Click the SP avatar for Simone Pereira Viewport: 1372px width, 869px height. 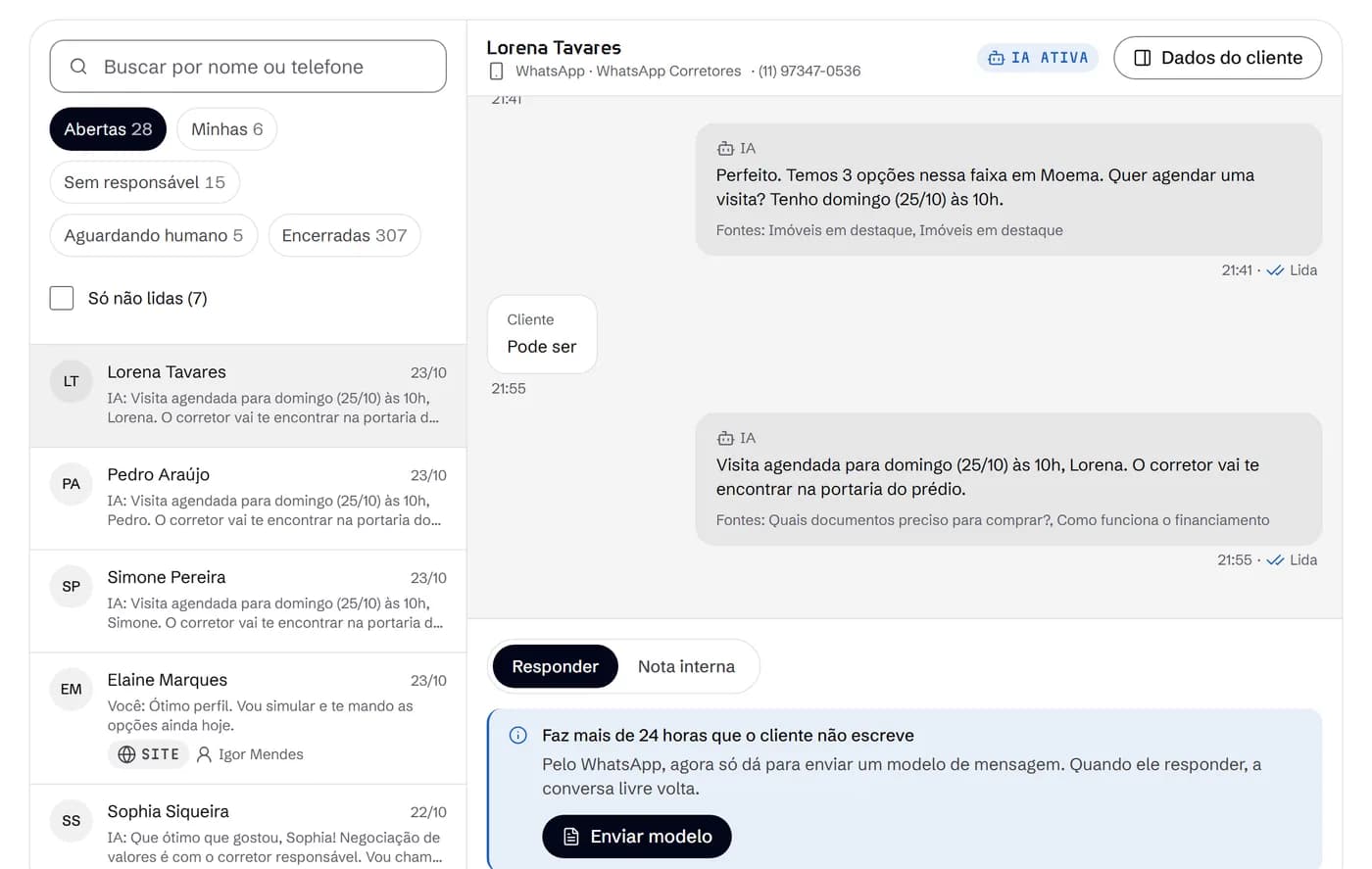pos(72,587)
